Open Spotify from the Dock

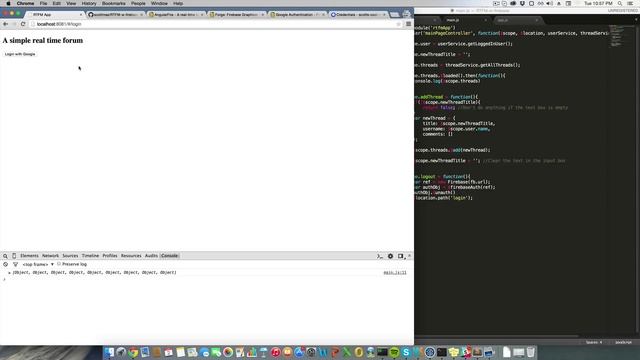click(394, 352)
